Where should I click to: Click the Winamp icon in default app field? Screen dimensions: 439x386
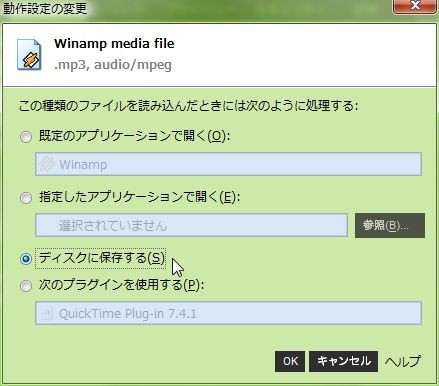47,164
